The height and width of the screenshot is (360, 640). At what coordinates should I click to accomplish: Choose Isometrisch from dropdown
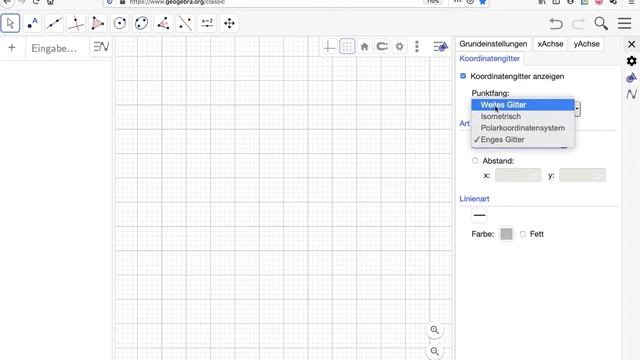pyautogui.click(x=523, y=116)
